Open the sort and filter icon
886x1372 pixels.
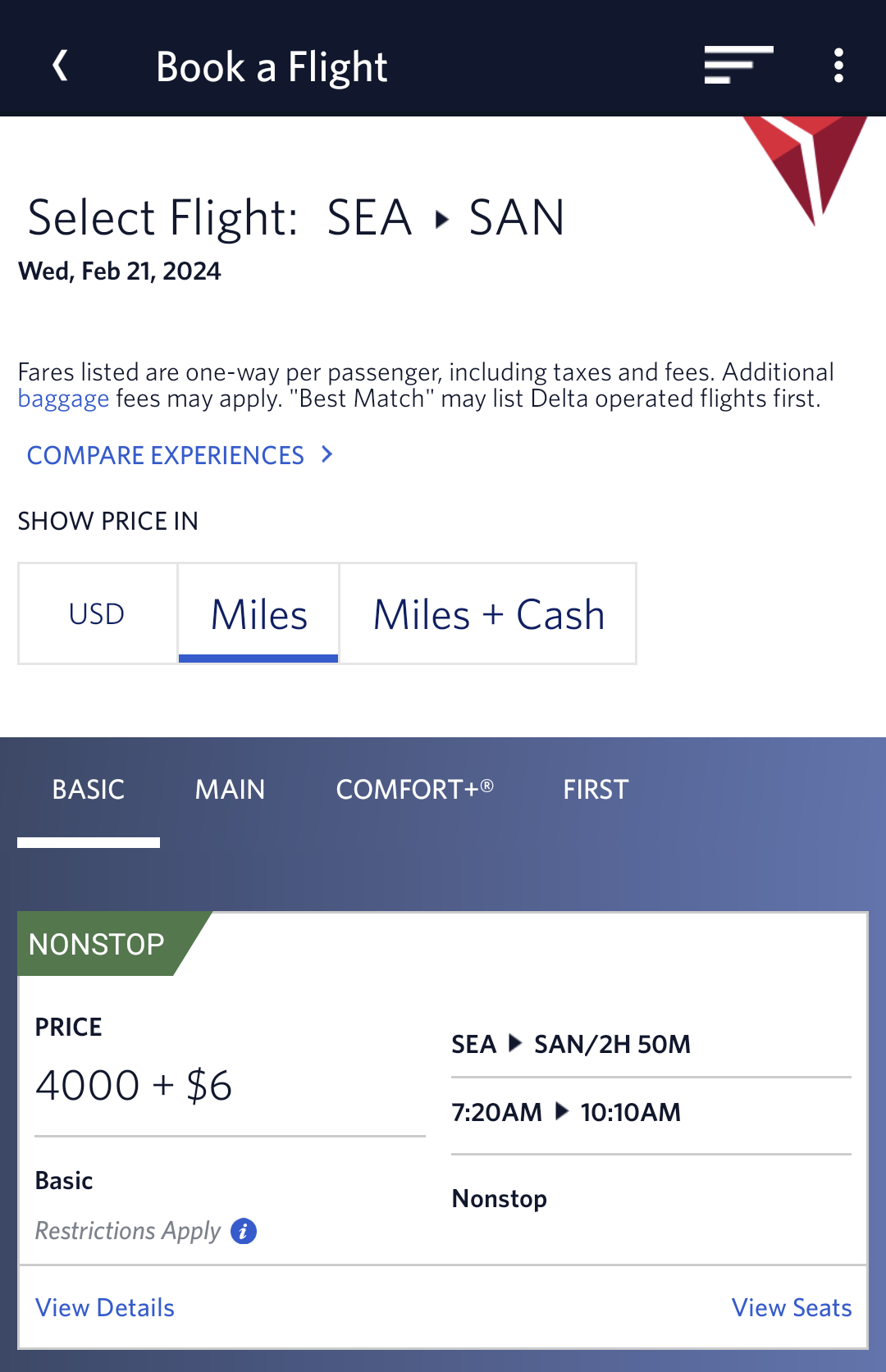pyautogui.click(x=738, y=65)
